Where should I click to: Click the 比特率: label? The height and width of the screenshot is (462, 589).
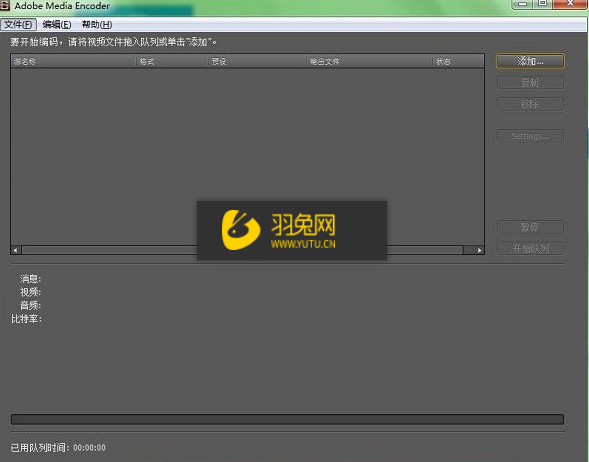coord(26,319)
